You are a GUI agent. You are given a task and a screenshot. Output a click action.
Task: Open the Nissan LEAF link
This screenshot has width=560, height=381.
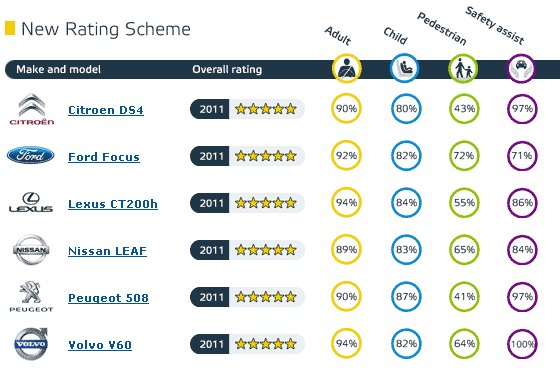coord(107,251)
